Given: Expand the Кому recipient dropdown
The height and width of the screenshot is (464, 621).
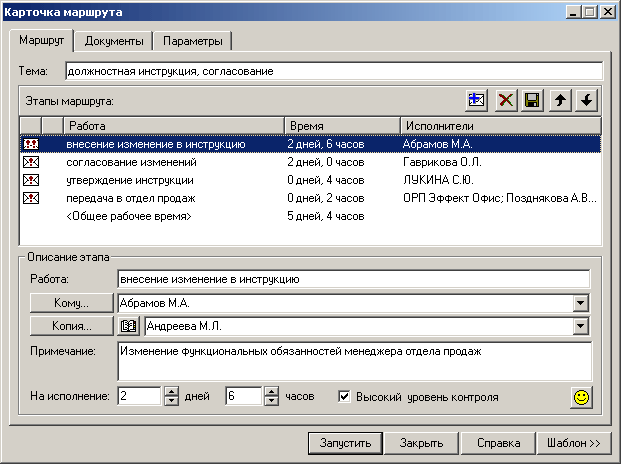Looking at the screenshot, I should (x=580, y=303).
